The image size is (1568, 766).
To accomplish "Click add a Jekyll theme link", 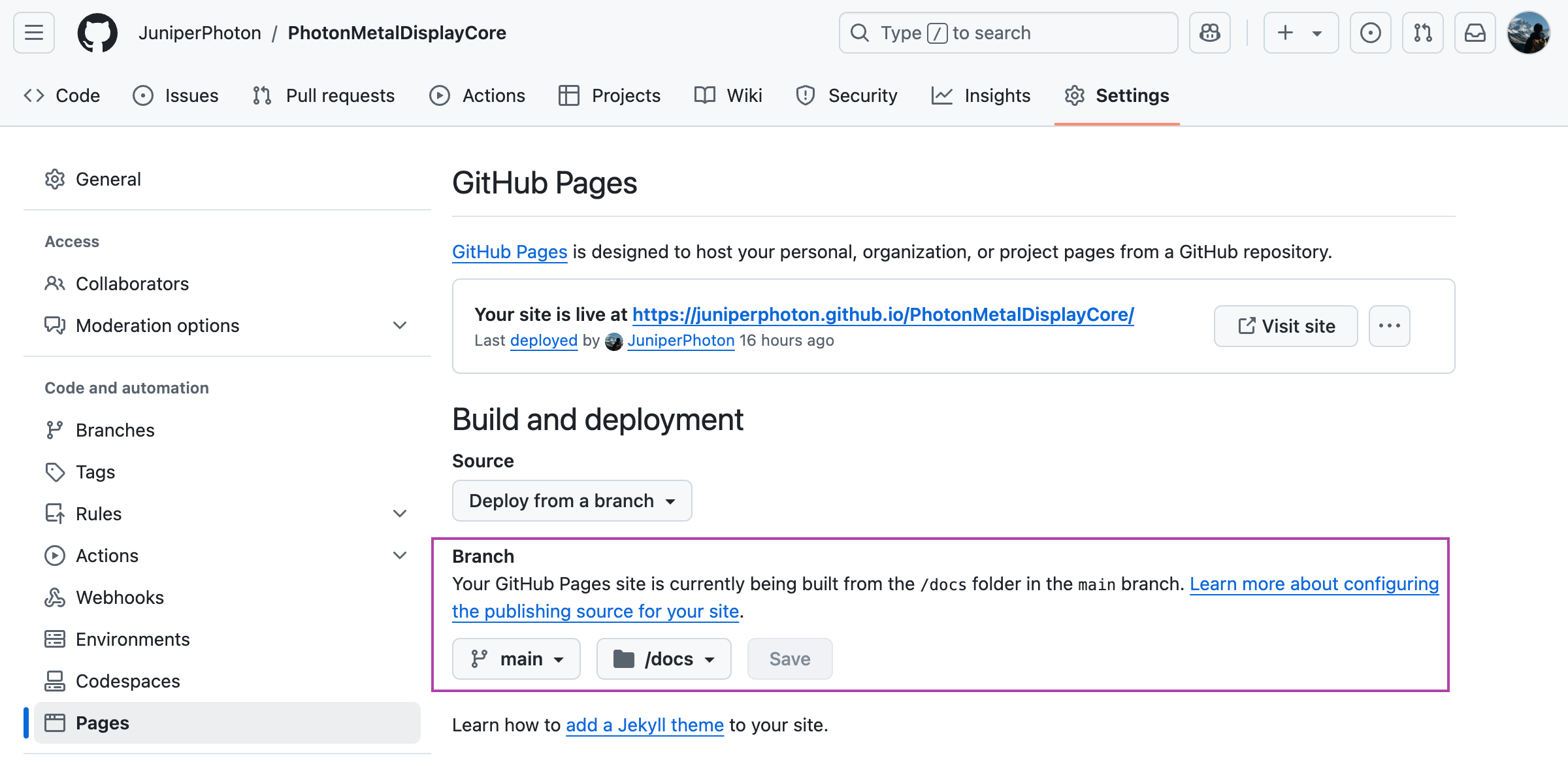I will (645, 725).
